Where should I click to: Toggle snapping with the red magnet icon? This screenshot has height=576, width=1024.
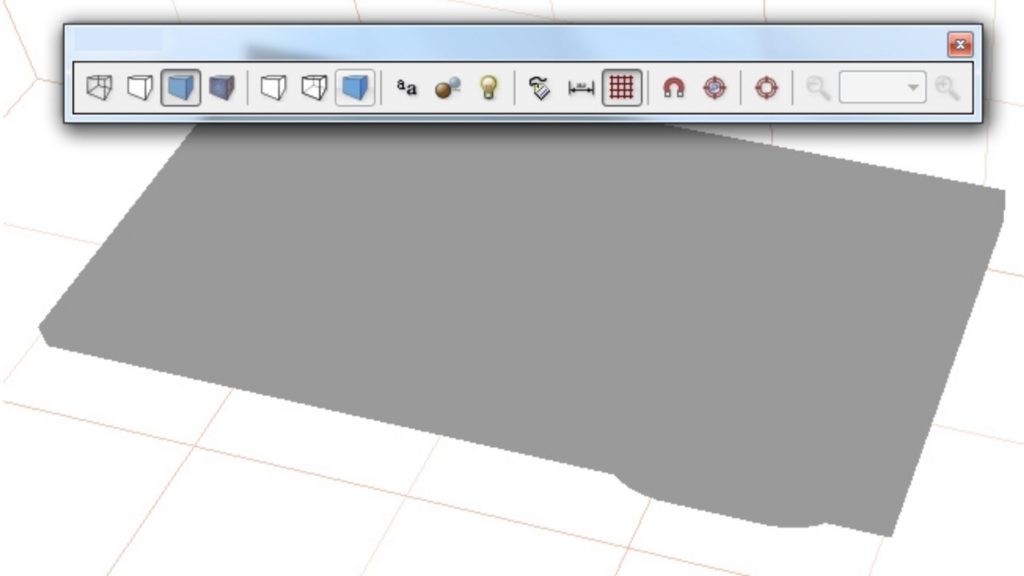pos(674,88)
